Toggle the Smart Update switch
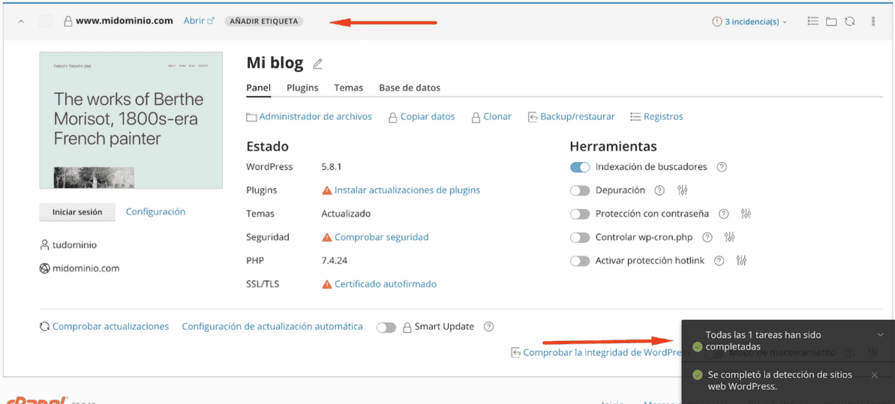This screenshot has width=895, height=404. point(386,327)
